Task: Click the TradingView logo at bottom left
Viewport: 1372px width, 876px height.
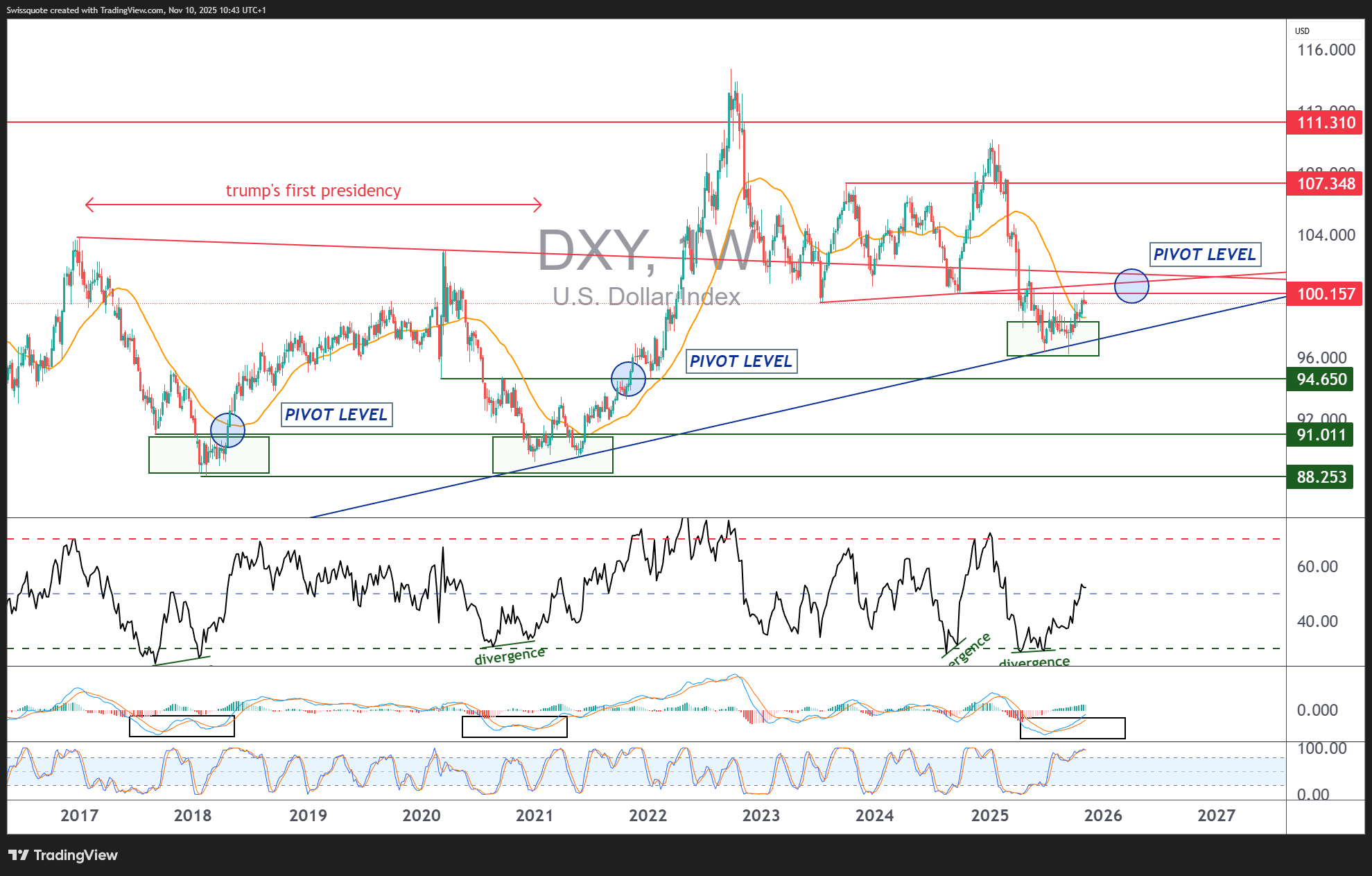Action: [63, 854]
